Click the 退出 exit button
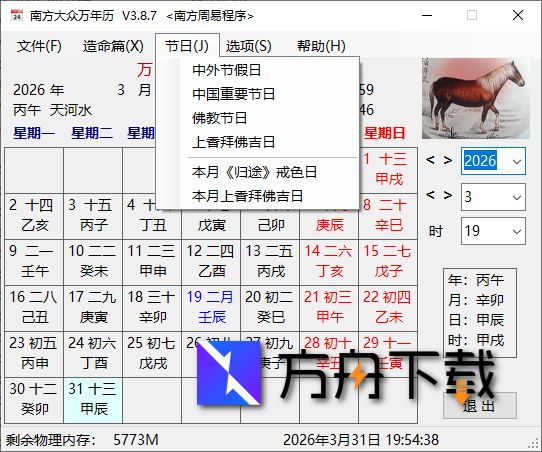The image size is (542, 452). pos(480,405)
